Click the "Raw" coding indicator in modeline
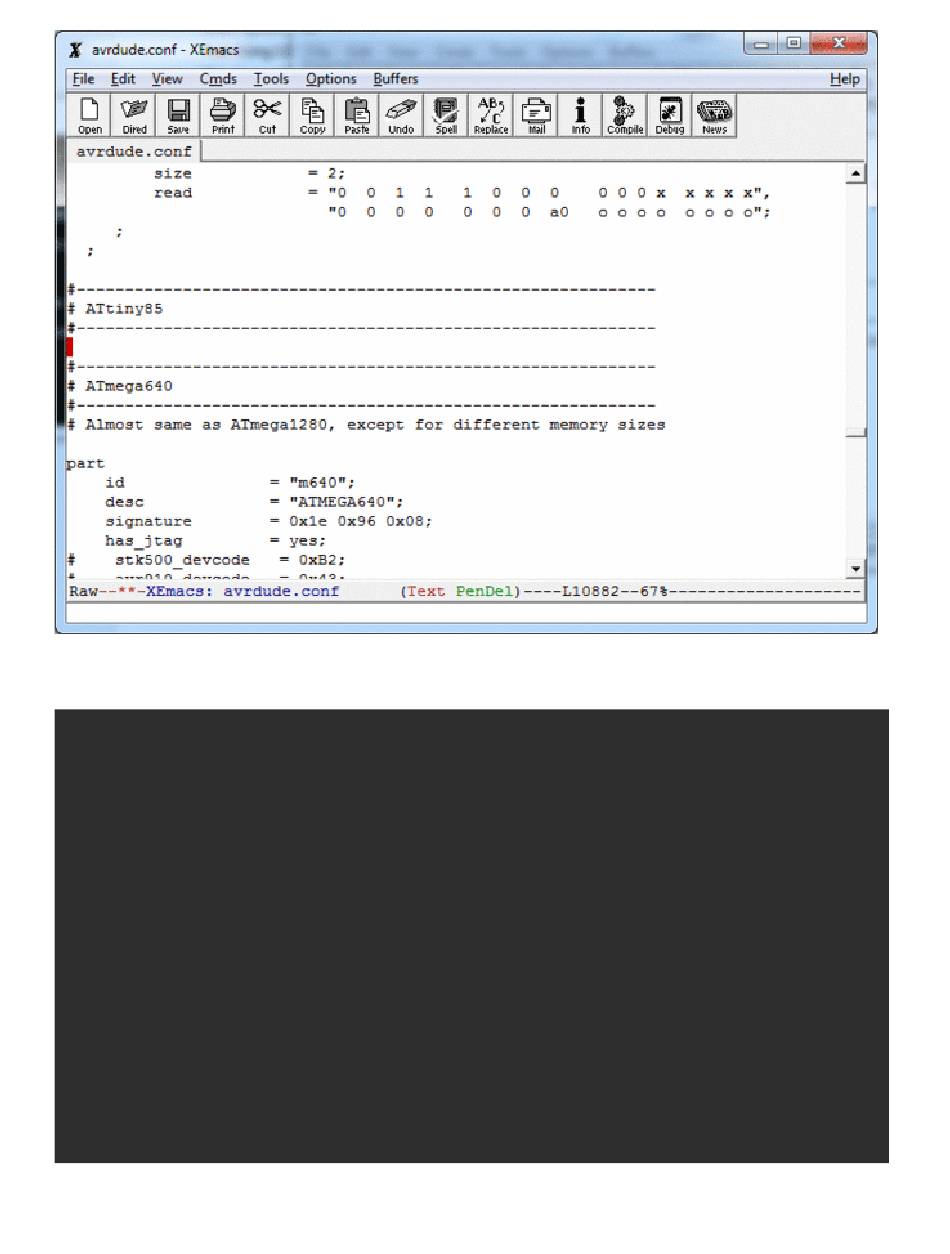 tap(81, 591)
